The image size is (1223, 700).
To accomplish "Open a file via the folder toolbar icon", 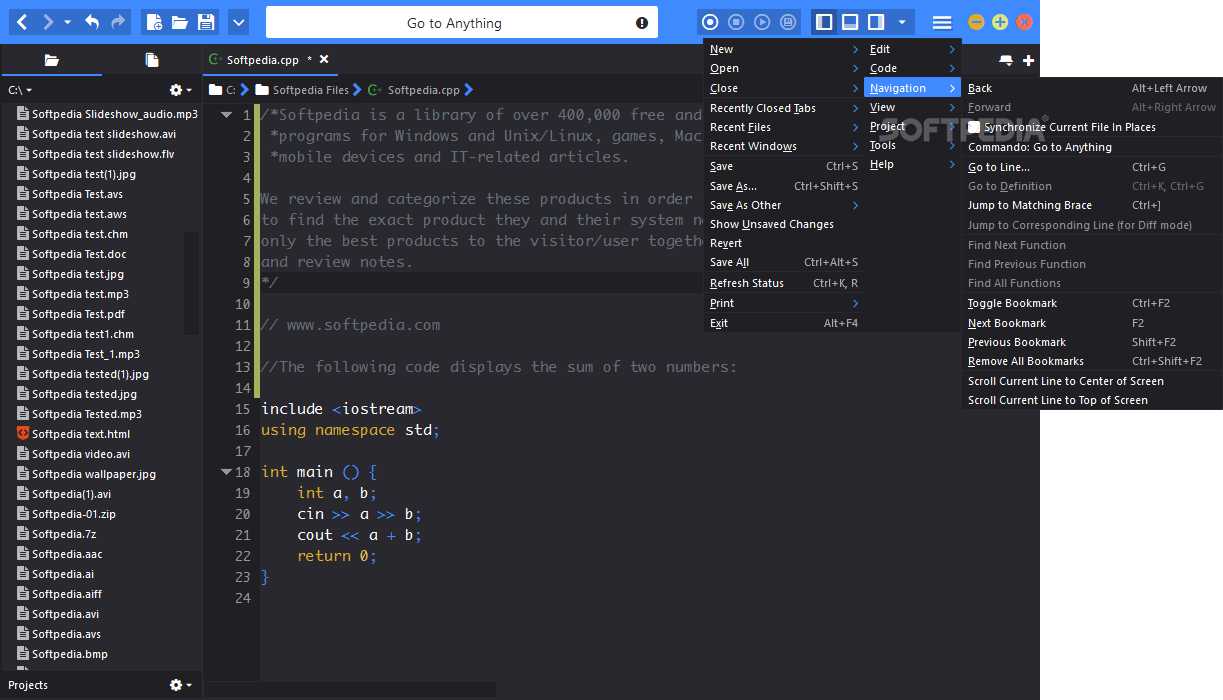I will (x=180, y=22).
